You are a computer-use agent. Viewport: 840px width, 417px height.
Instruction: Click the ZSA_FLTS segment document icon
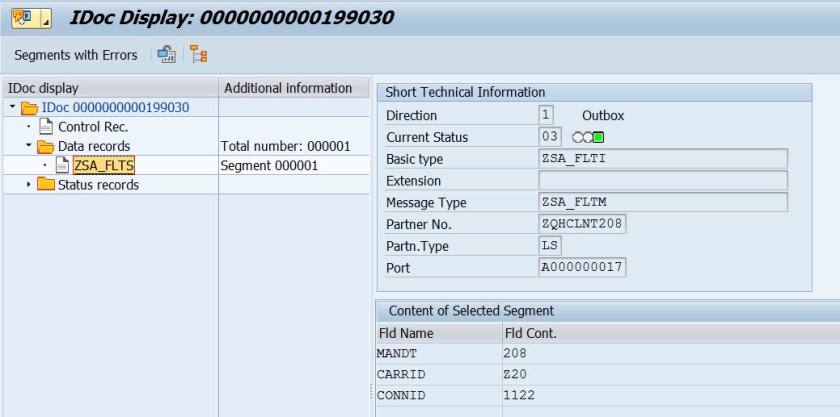[x=63, y=166]
